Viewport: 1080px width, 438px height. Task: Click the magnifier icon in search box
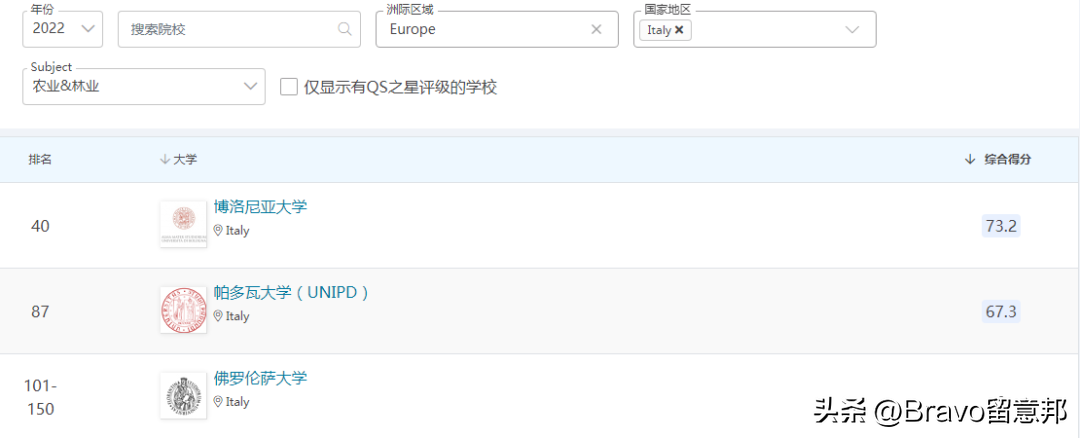pyautogui.click(x=344, y=29)
